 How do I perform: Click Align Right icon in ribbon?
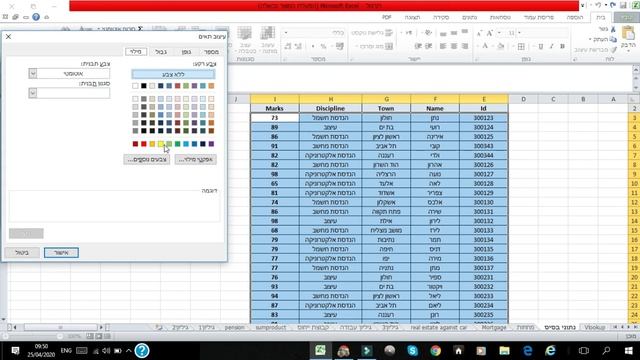(465, 47)
